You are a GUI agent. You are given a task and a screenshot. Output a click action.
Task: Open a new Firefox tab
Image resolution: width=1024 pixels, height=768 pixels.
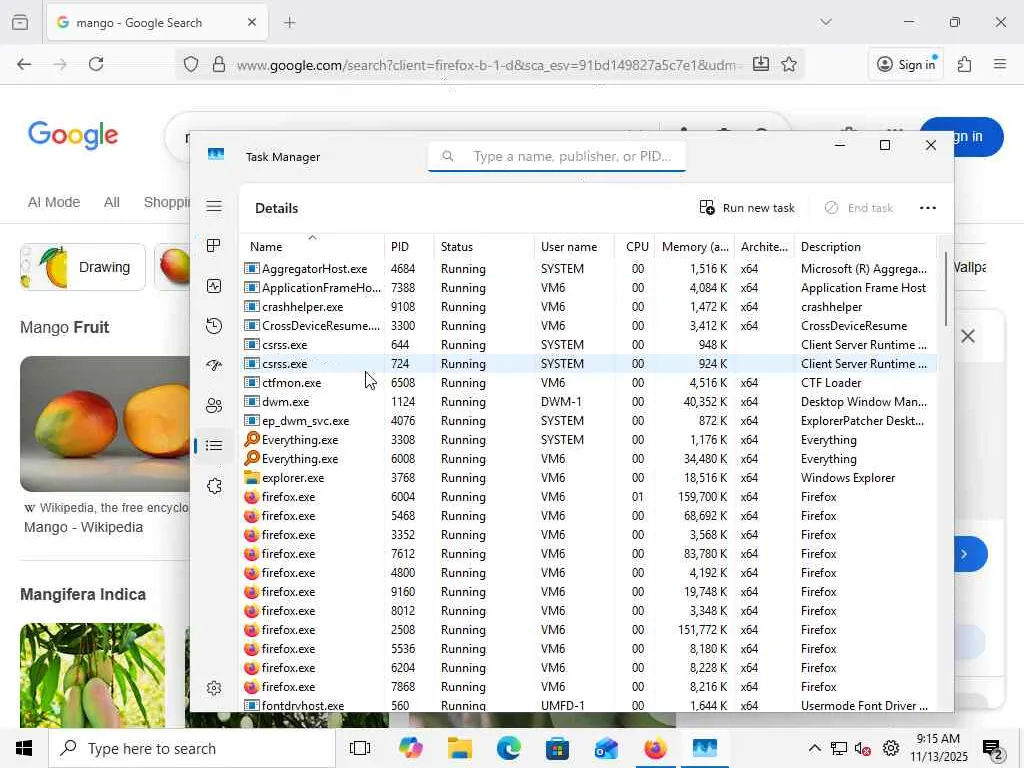[x=290, y=23]
